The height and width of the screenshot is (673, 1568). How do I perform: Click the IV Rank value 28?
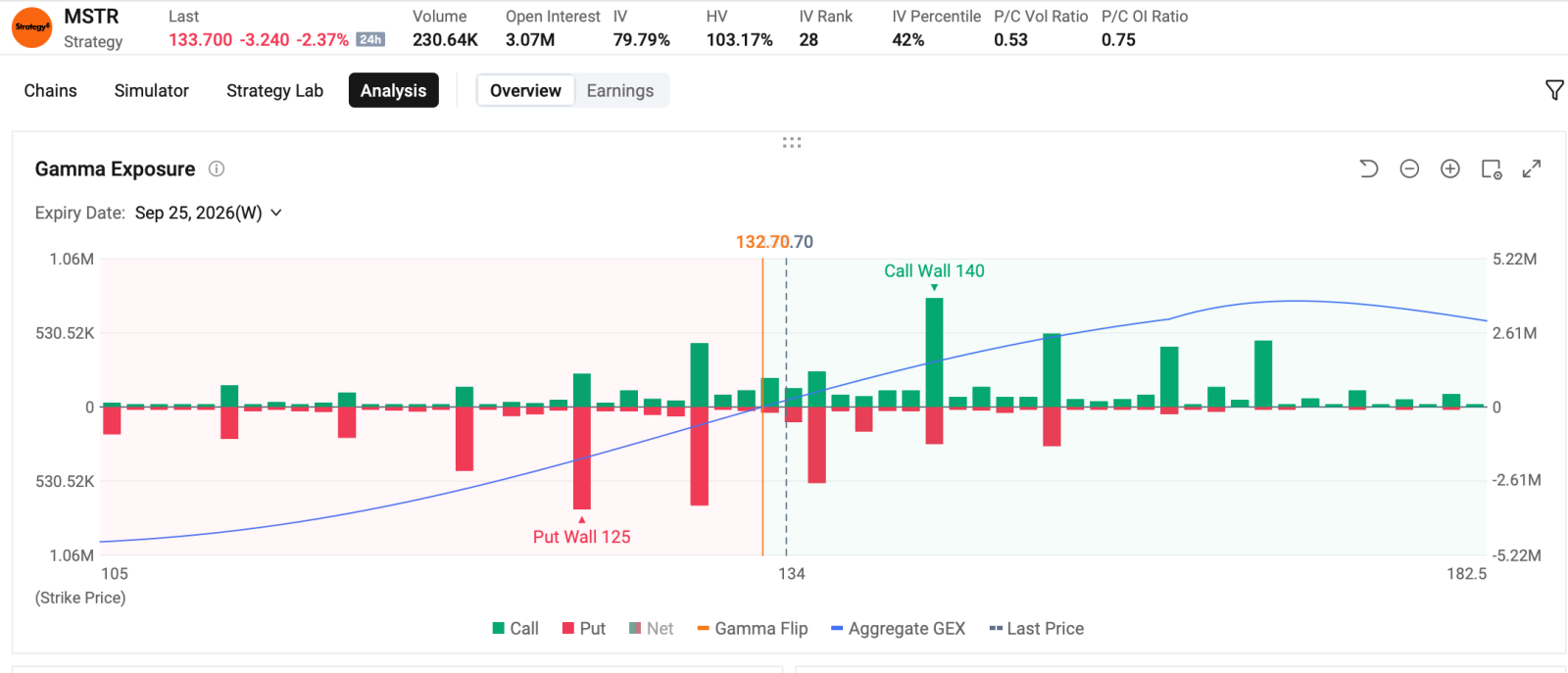[808, 40]
